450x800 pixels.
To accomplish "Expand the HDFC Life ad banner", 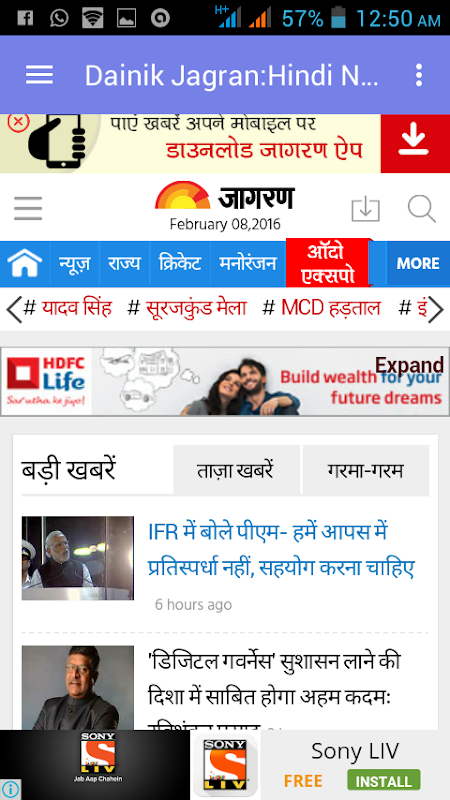I will pos(409,365).
